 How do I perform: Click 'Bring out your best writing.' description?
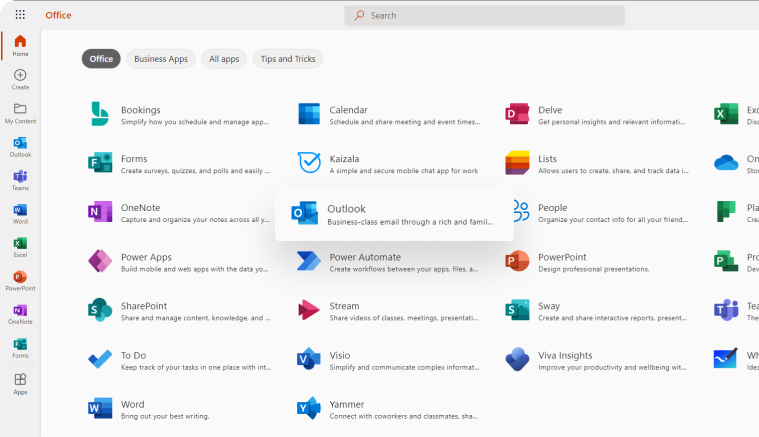coord(165,416)
